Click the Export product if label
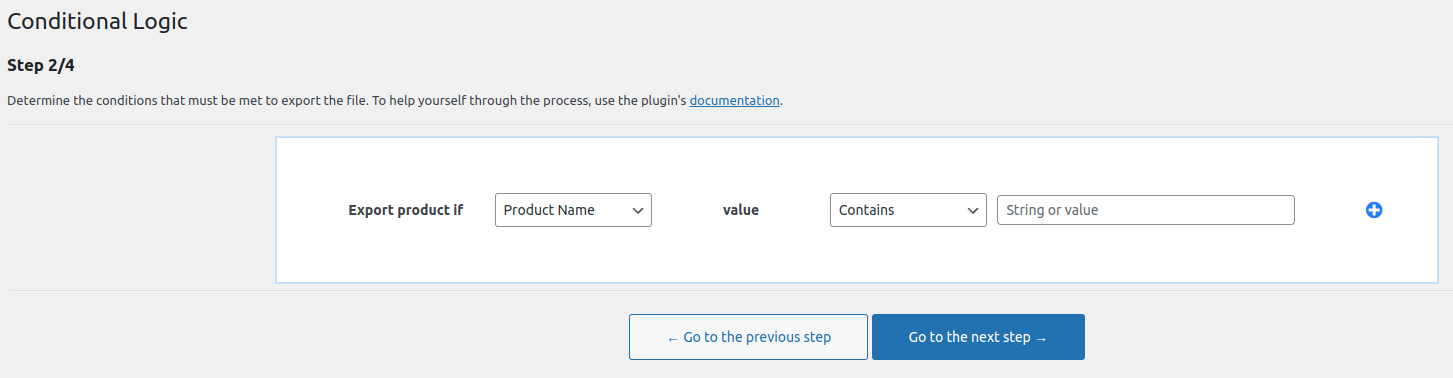The width and height of the screenshot is (1453, 378). point(405,210)
